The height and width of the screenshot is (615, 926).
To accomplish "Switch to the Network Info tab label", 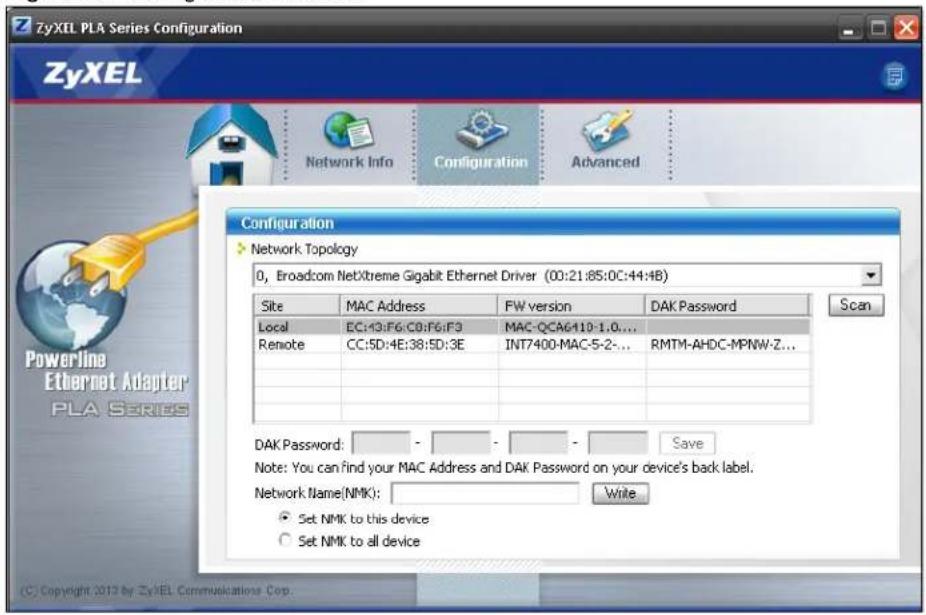I will pos(349,161).
